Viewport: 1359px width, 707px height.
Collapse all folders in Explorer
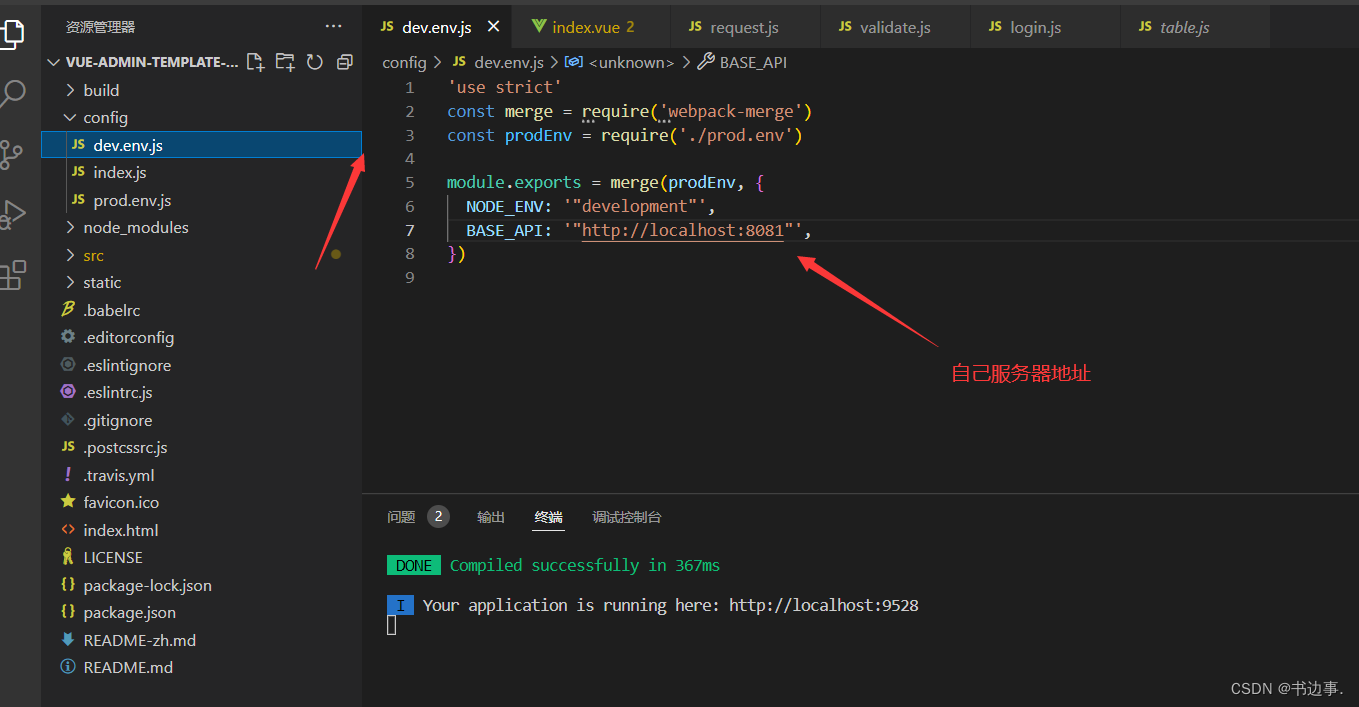coord(344,61)
